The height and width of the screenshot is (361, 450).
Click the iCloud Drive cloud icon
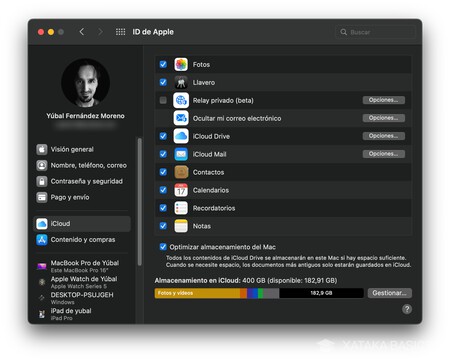click(181, 136)
